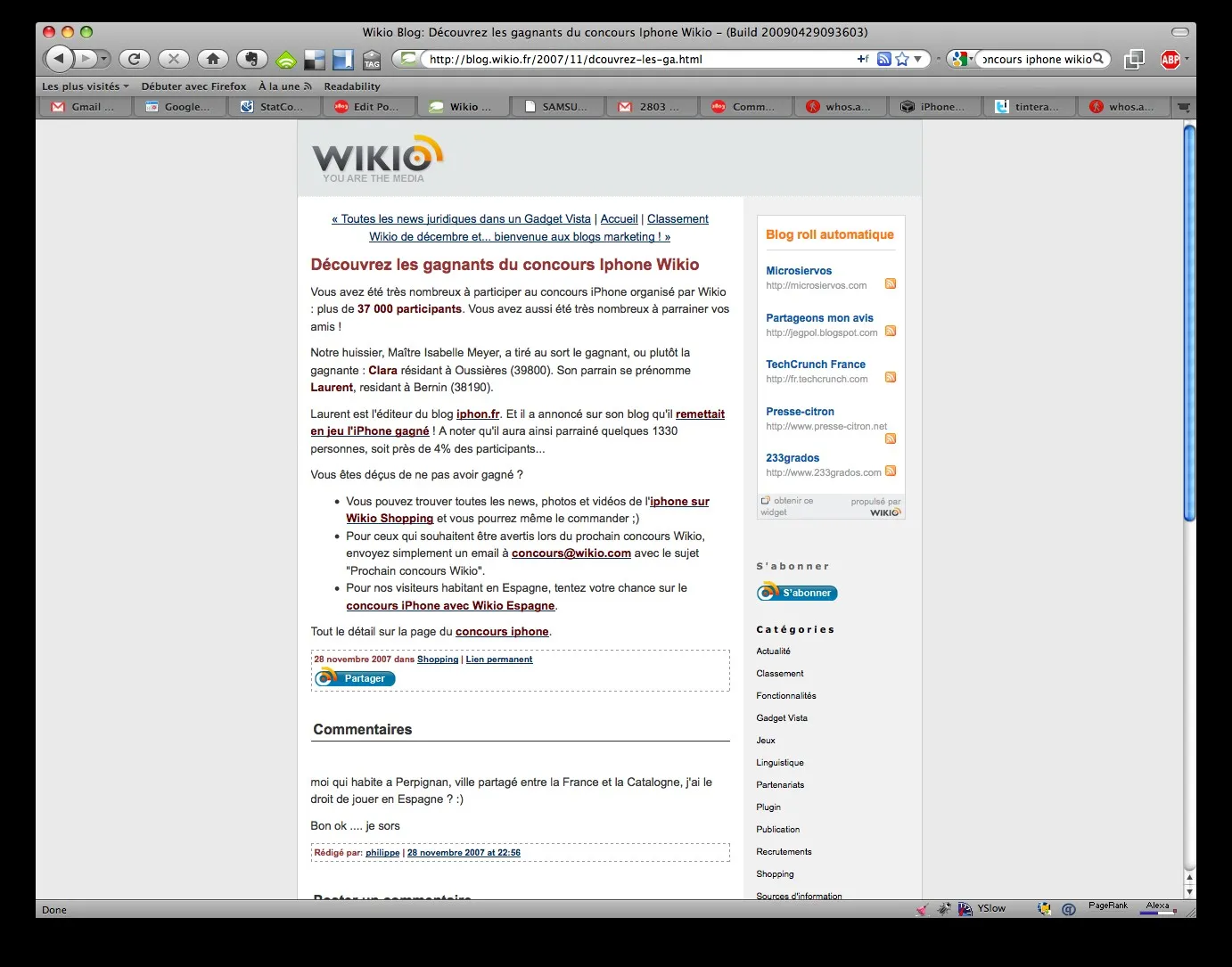This screenshot has height=967, width=1232.
Task: Click the TAG toolbar icon
Action: tap(372, 60)
